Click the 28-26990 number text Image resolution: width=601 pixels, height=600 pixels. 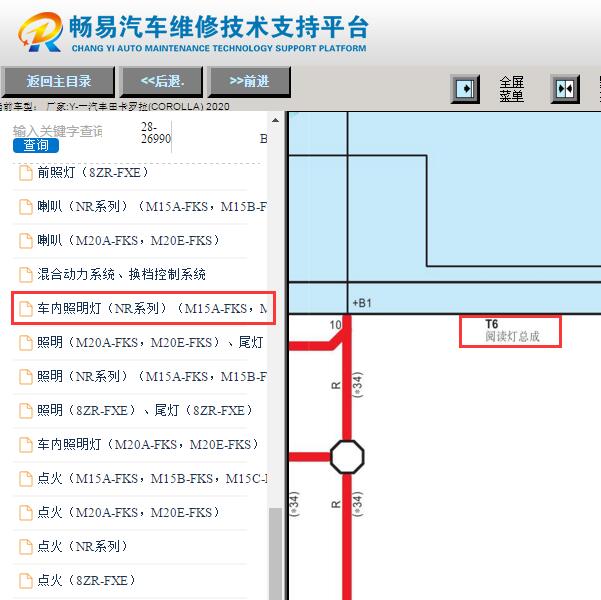tap(156, 133)
